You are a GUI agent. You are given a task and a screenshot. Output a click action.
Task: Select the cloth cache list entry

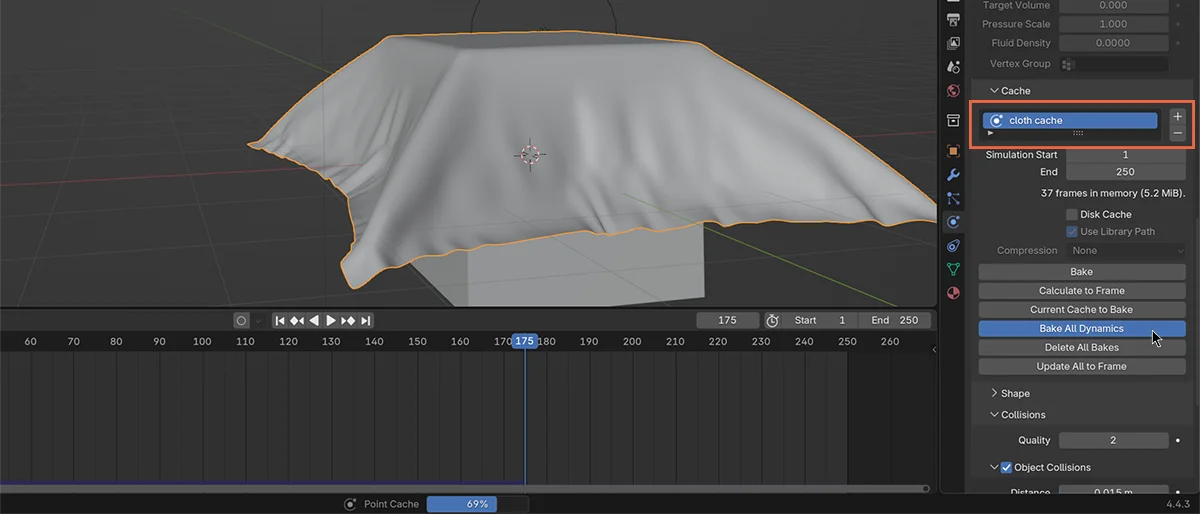[1070, 120]
